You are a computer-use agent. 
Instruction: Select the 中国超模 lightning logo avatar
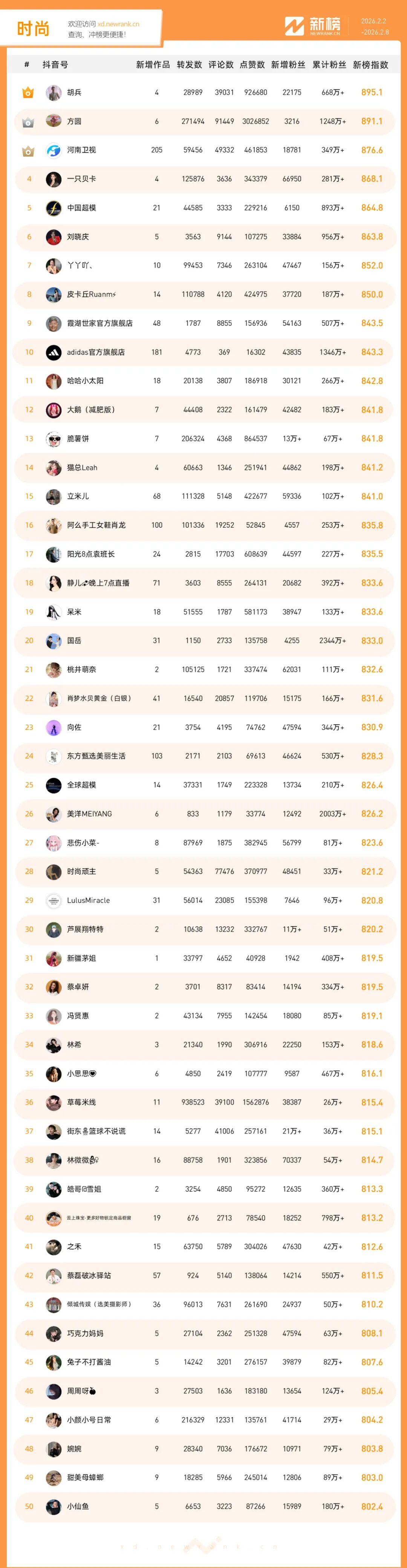[54, 208]
